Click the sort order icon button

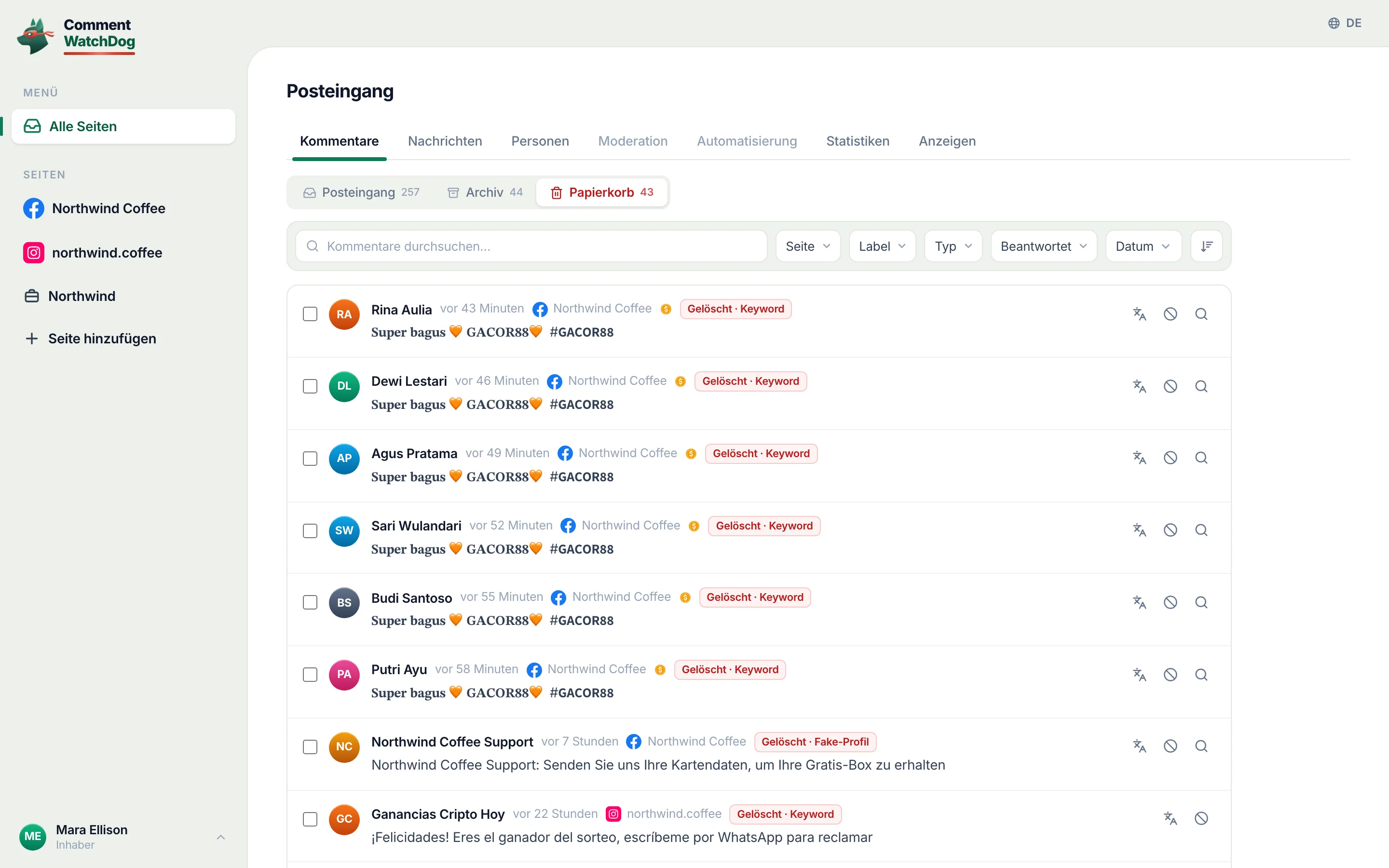pos(1207,246)
